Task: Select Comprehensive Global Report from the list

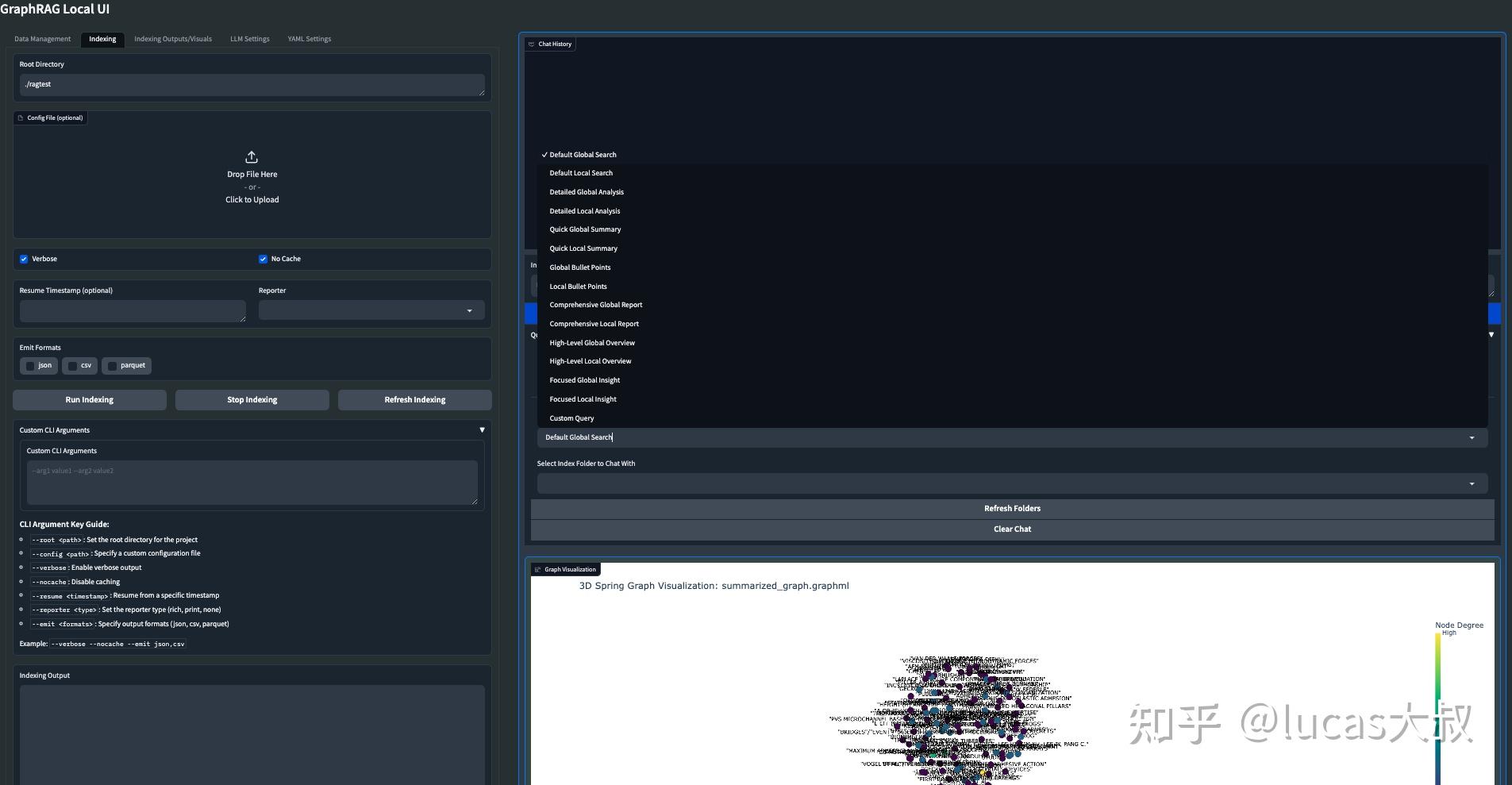Action: 596,304
